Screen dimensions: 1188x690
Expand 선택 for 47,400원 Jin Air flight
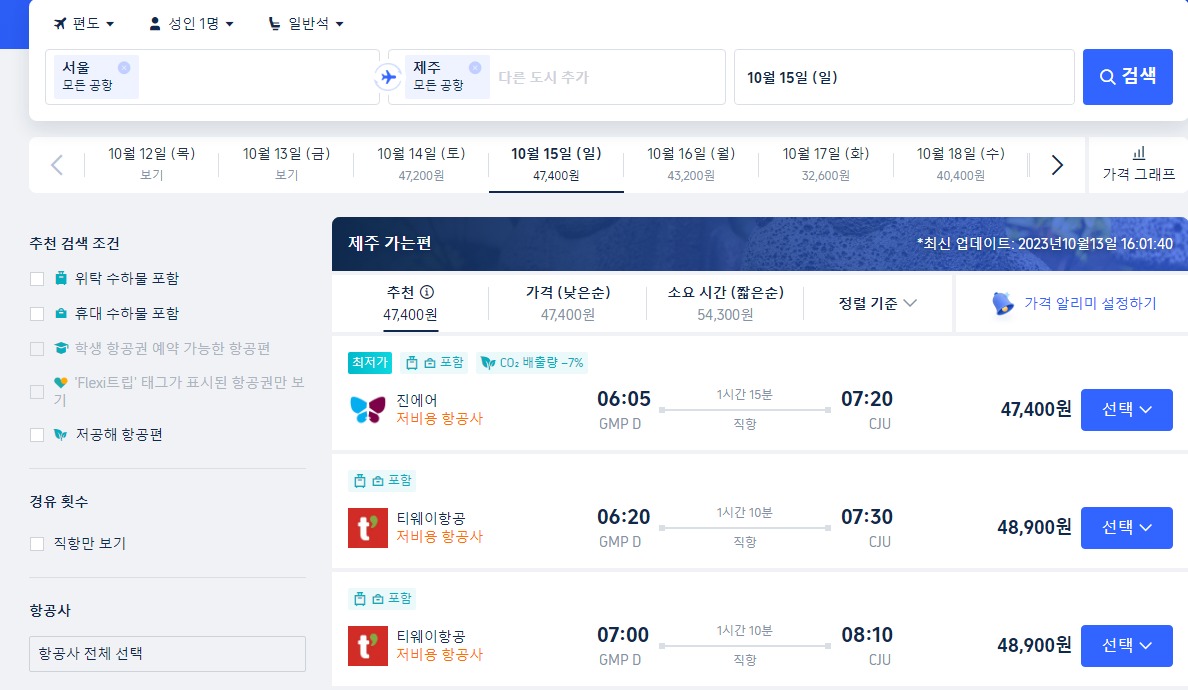point(1127,410)
